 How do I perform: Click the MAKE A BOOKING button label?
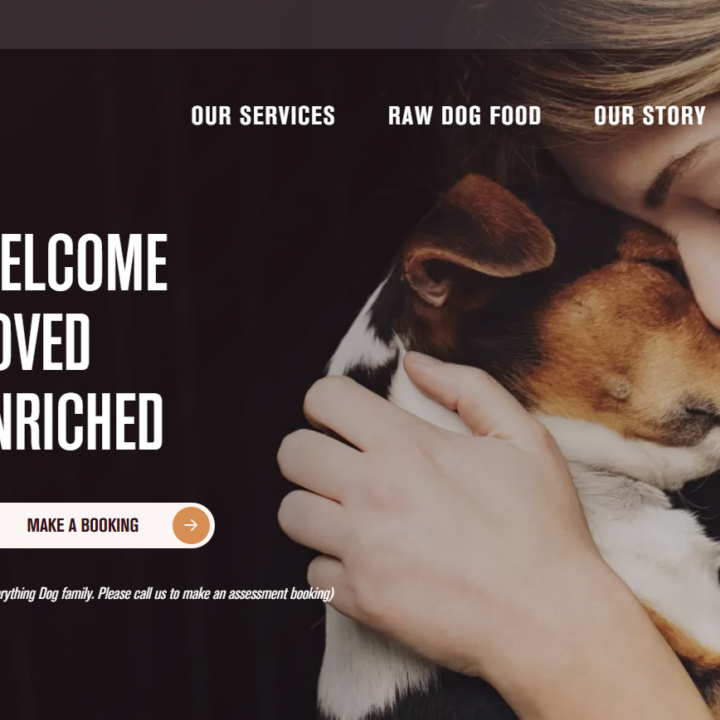83,525
